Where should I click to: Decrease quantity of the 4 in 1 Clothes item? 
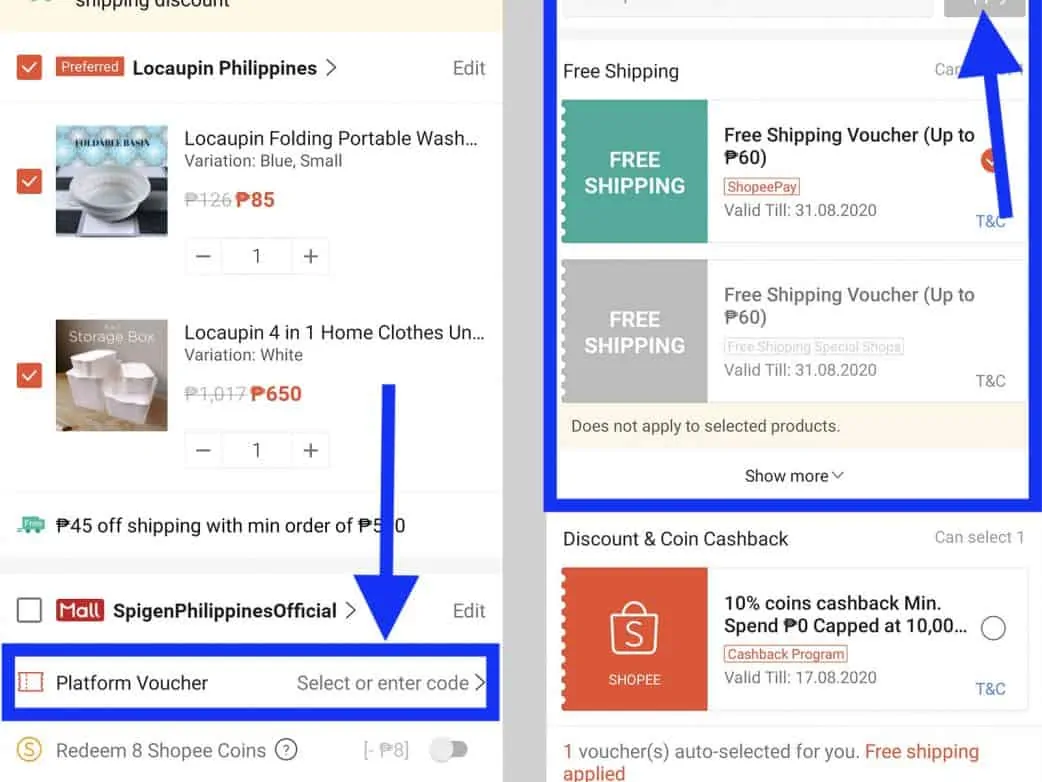click(203, 450)
